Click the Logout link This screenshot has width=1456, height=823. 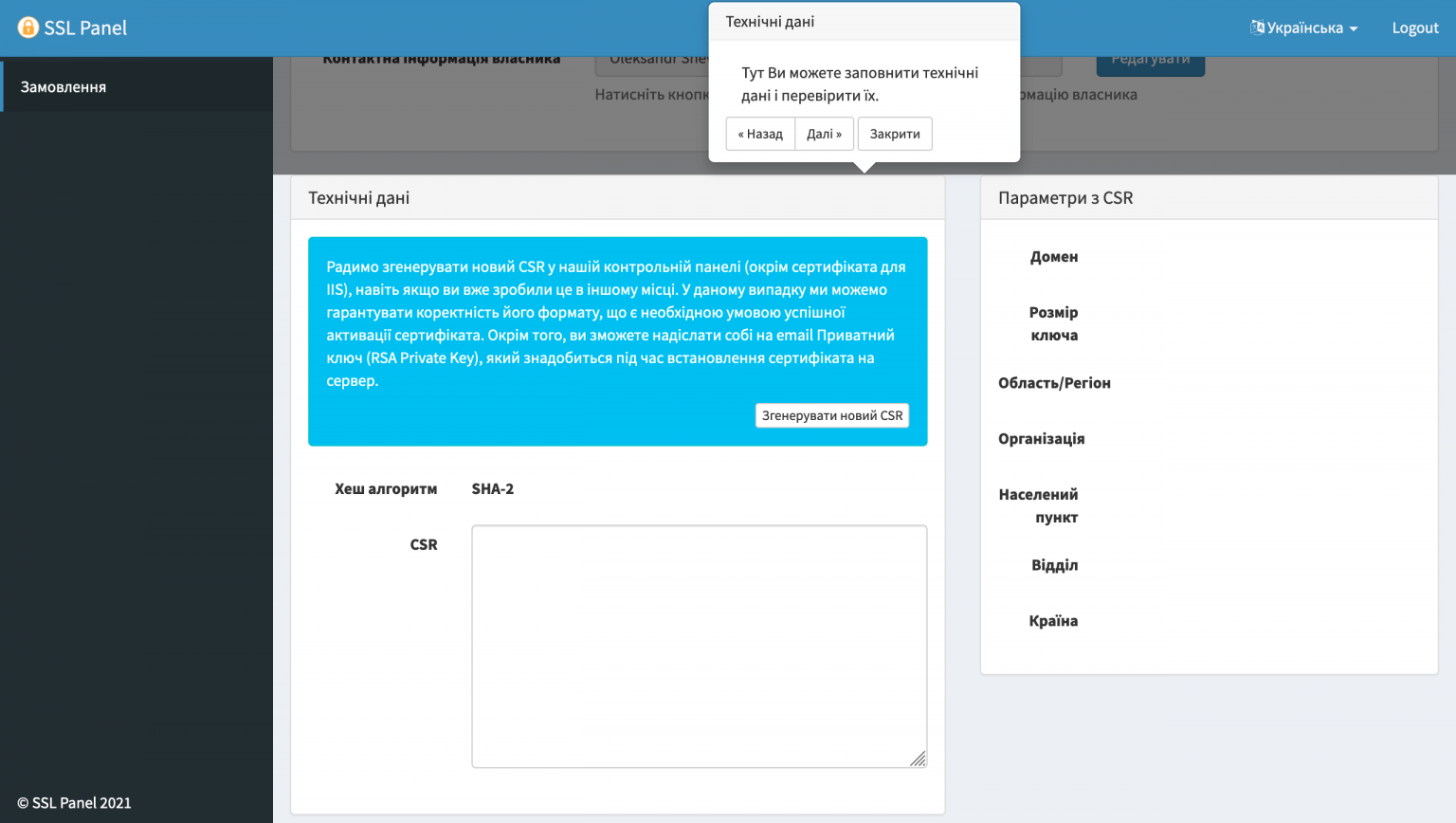click(1414, 27)
